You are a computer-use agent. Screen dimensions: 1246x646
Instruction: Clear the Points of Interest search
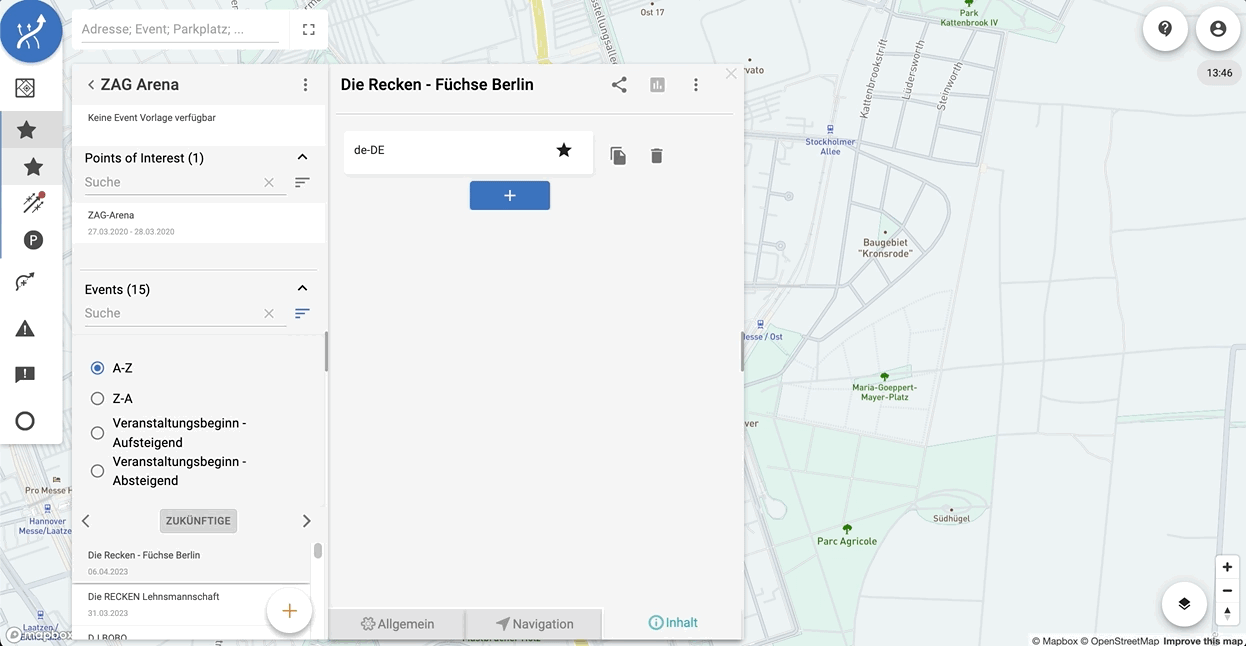tap(269, 183)
